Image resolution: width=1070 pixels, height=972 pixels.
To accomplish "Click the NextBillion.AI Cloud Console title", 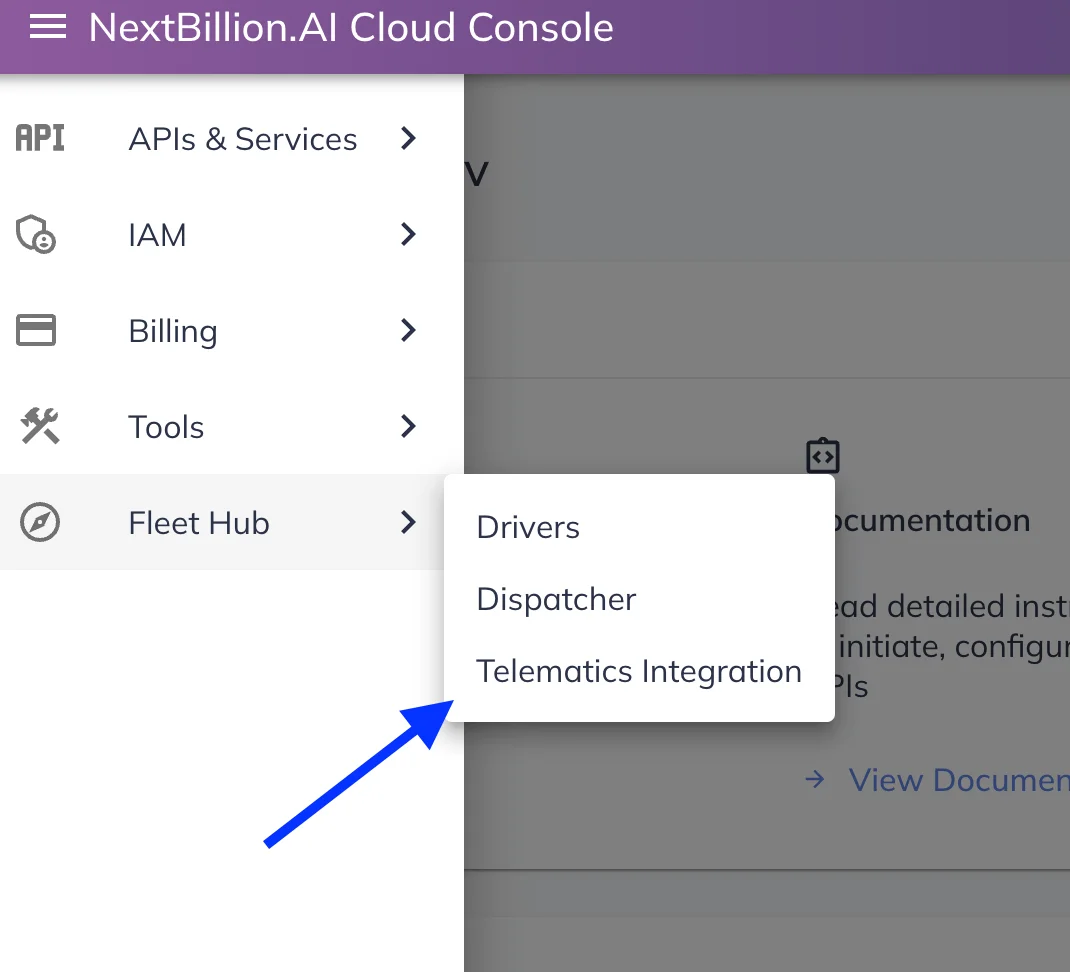I will [x=351, y=28].
